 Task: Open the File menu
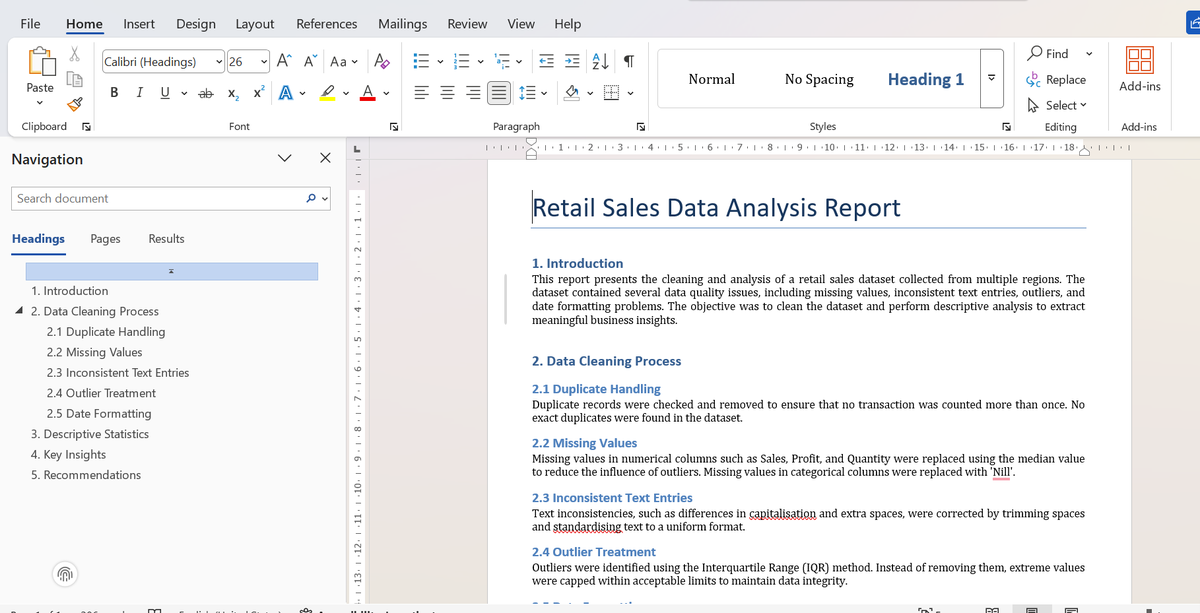(x=31, y=23)
